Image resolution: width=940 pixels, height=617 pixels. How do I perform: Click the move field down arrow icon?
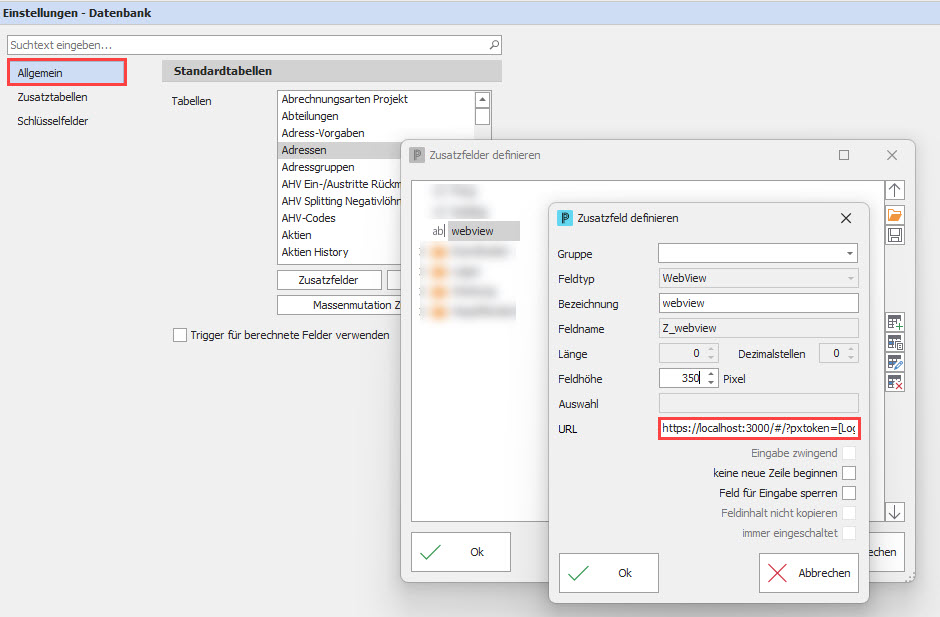[x=895, y=512]
